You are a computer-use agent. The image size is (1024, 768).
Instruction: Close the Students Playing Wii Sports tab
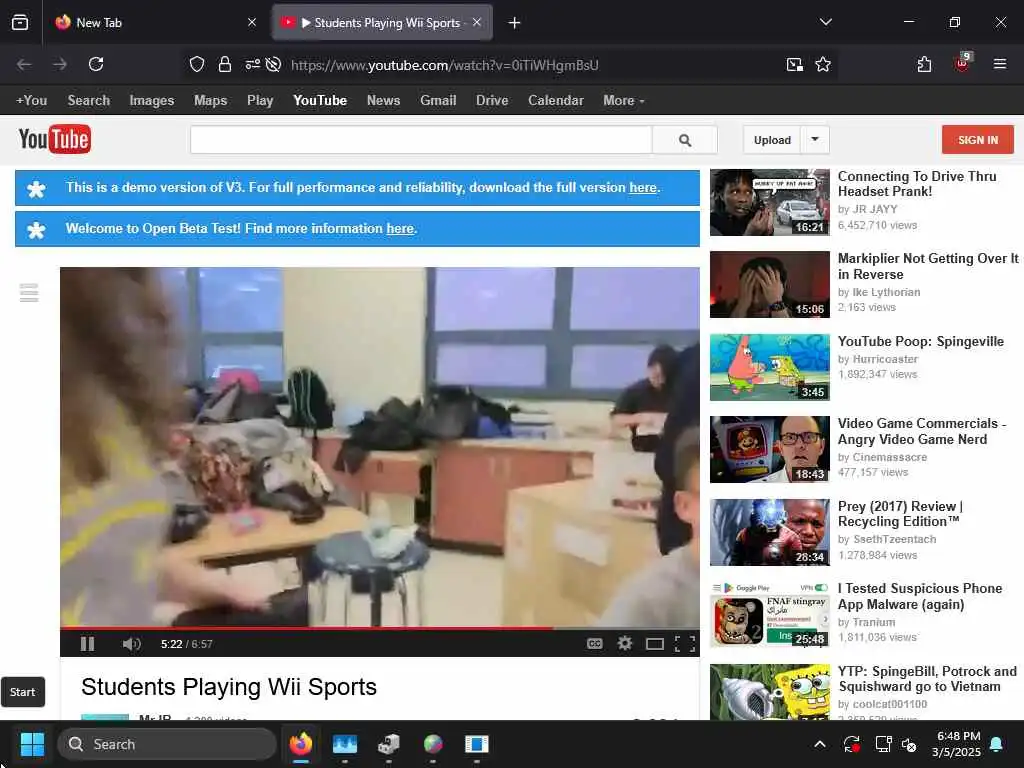pyautogui.click(x=477, y=23)
